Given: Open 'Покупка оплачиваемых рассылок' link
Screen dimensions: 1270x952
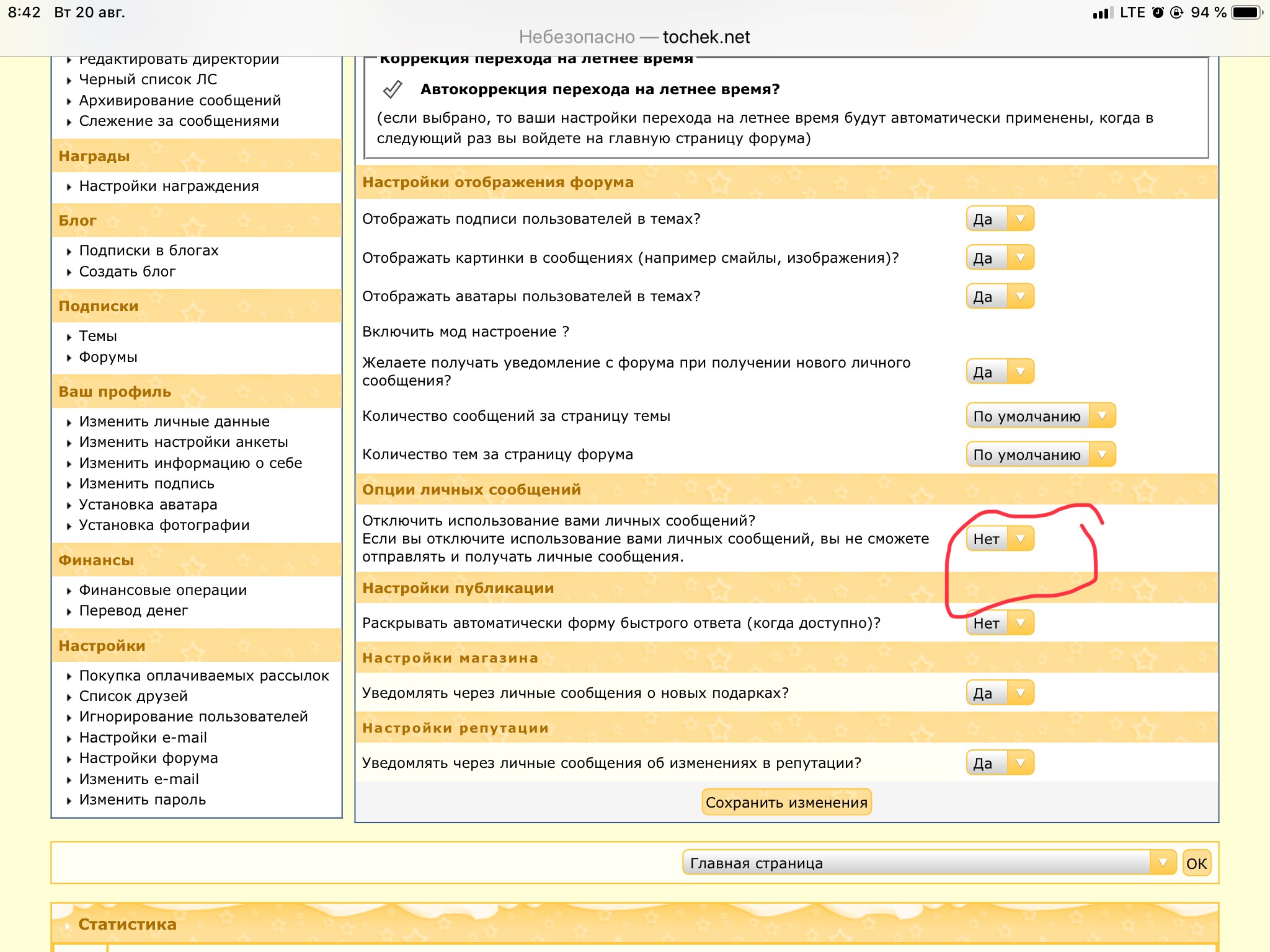Looking at the screenshot, I should pyautogui.click(x=204, y=676).
